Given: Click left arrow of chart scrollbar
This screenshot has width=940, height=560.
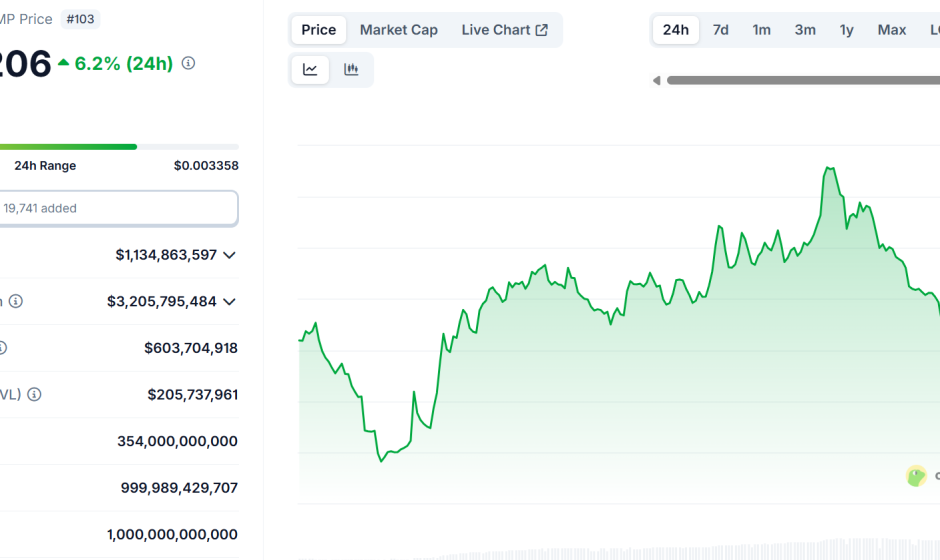Looking at the screenshot, I should point(656,80).
